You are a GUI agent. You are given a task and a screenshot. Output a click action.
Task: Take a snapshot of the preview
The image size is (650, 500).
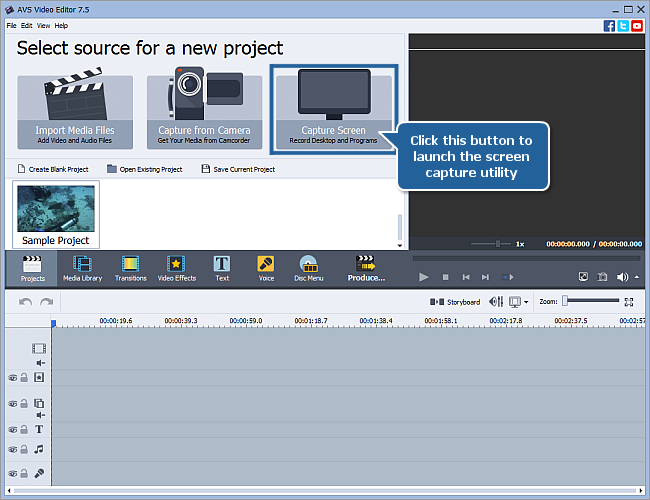[x=602, y=277]
